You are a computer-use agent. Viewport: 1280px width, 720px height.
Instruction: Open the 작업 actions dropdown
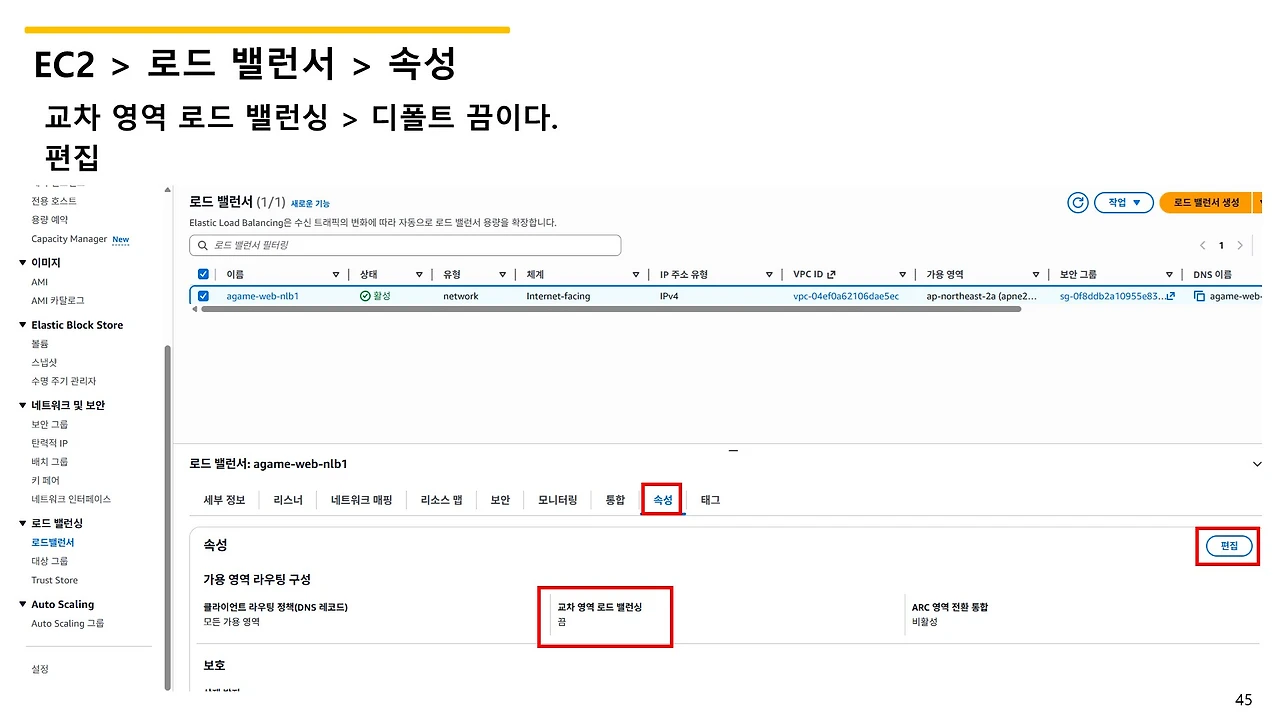(1123, 202)
